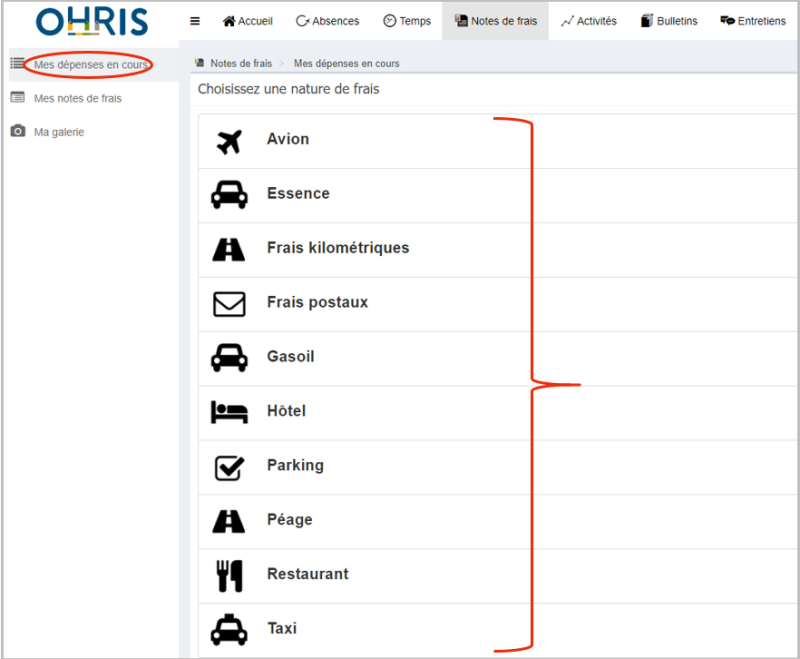Open the Entretiens section
The height and width of the screenshot is (659, 800).
pyautogui.click(x=753, y=21)
